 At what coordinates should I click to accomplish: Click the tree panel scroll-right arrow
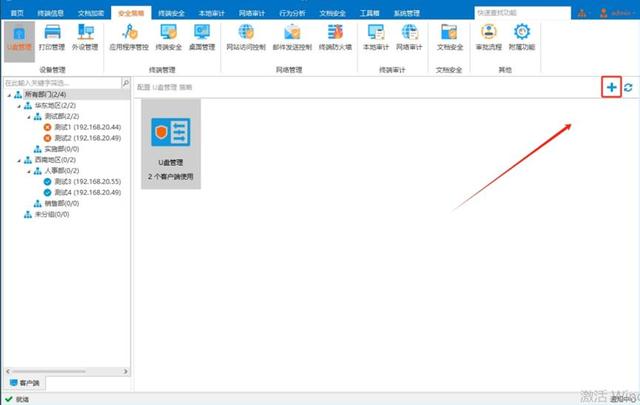pos(125,372)
